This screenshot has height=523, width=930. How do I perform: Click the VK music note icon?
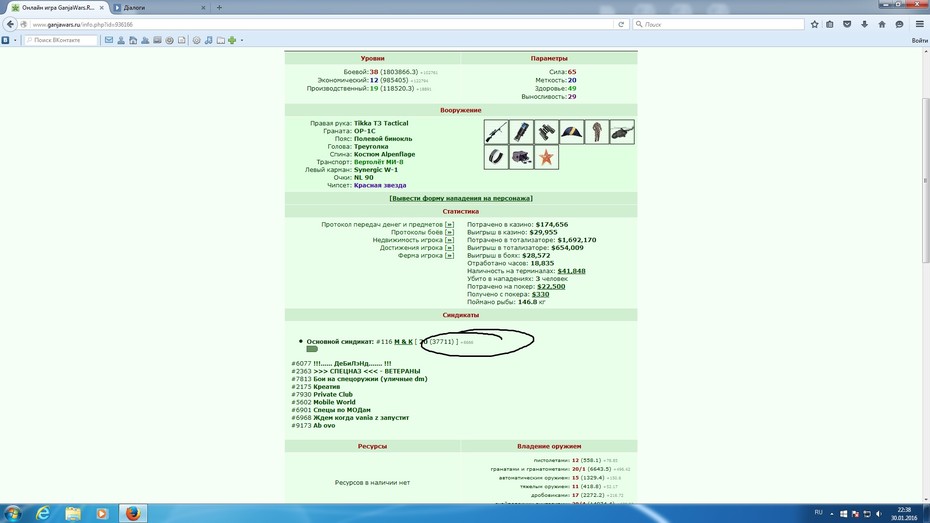[x=208, y=40]
